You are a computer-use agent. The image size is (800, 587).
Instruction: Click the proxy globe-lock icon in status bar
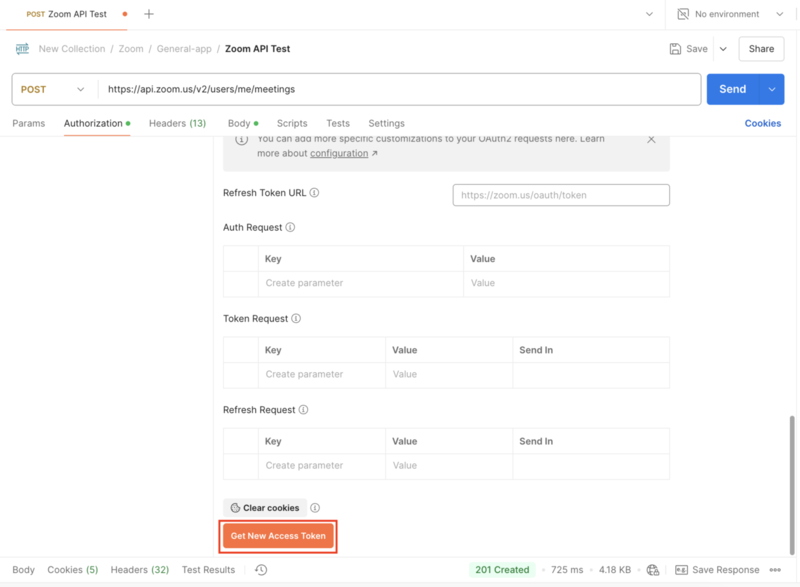coord(653,569)
